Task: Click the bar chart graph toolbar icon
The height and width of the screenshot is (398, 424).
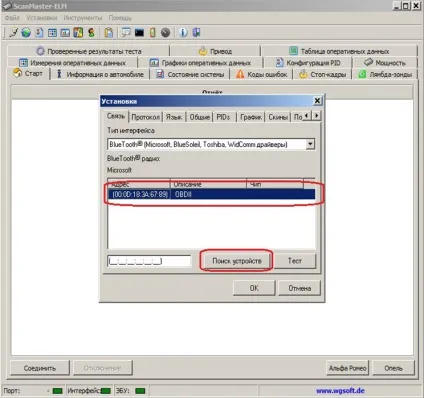Action: pos(65,33)
